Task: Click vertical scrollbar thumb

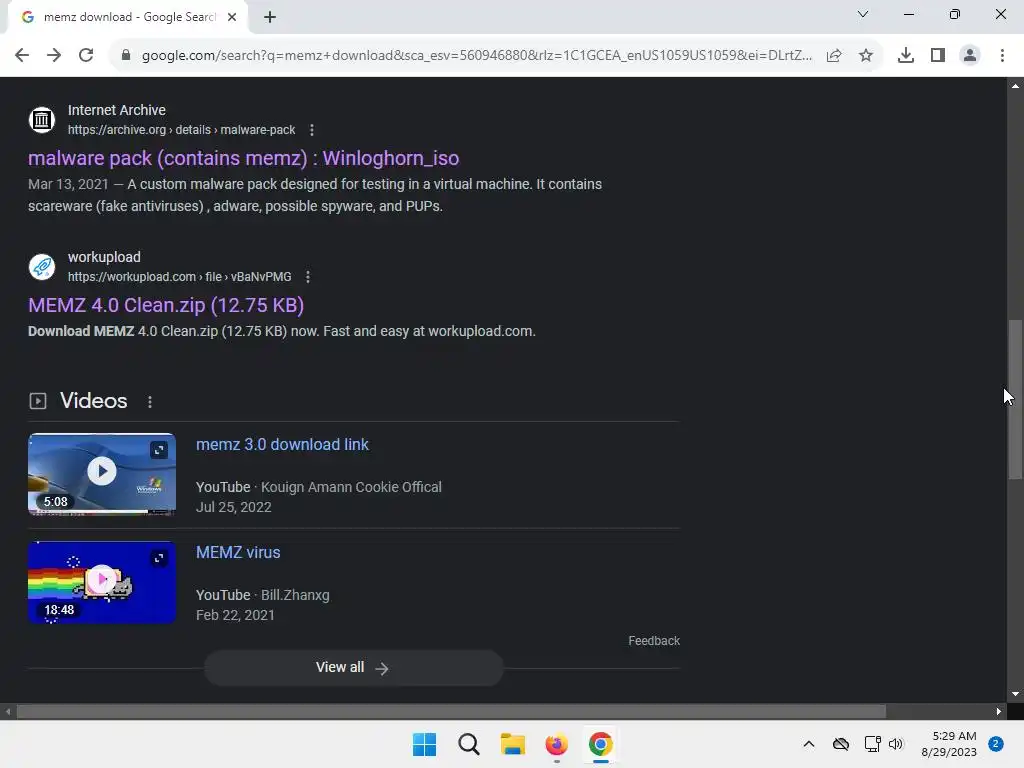Action: (x=1015, y=400)
